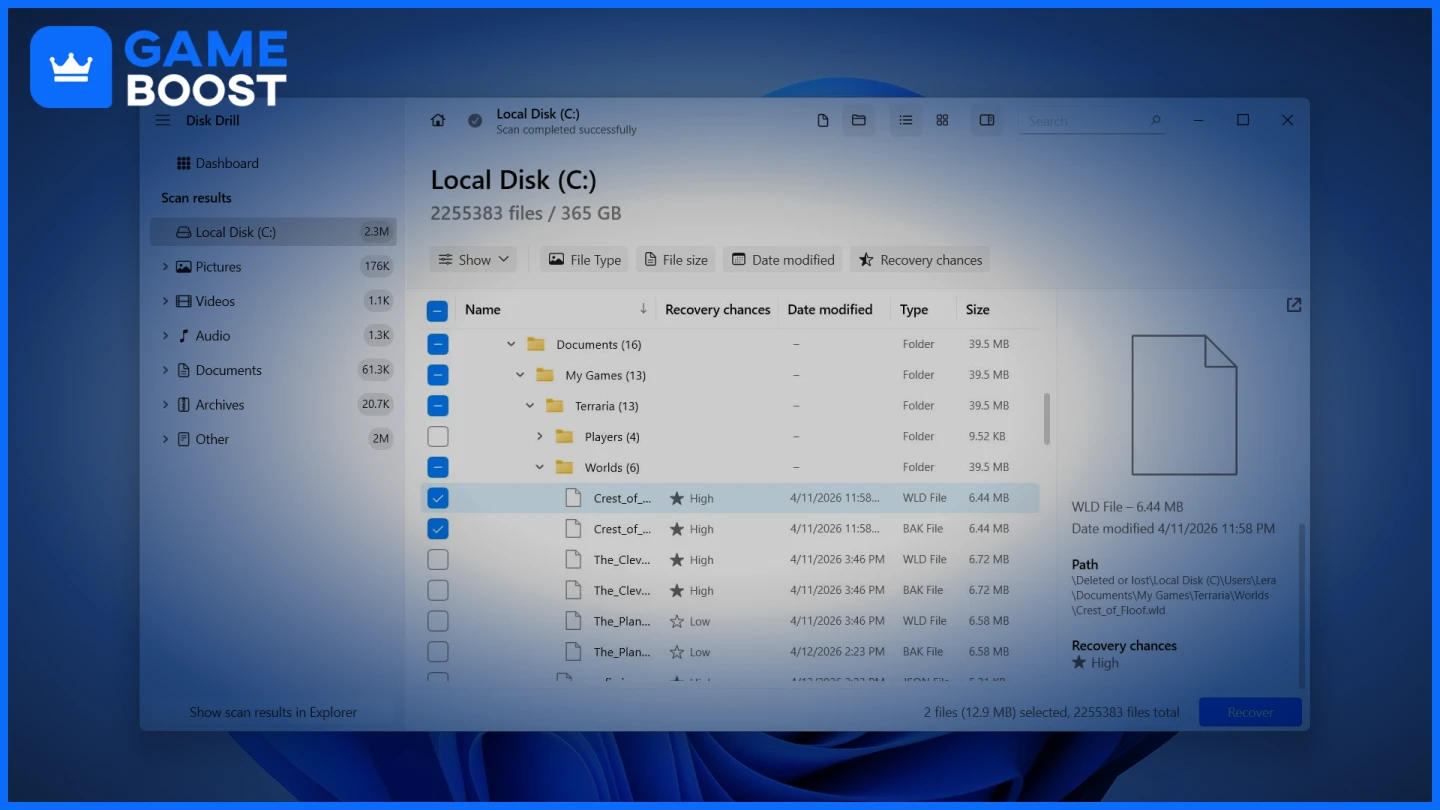
Task: Click the Recover button
Action: click(1249, 711)
